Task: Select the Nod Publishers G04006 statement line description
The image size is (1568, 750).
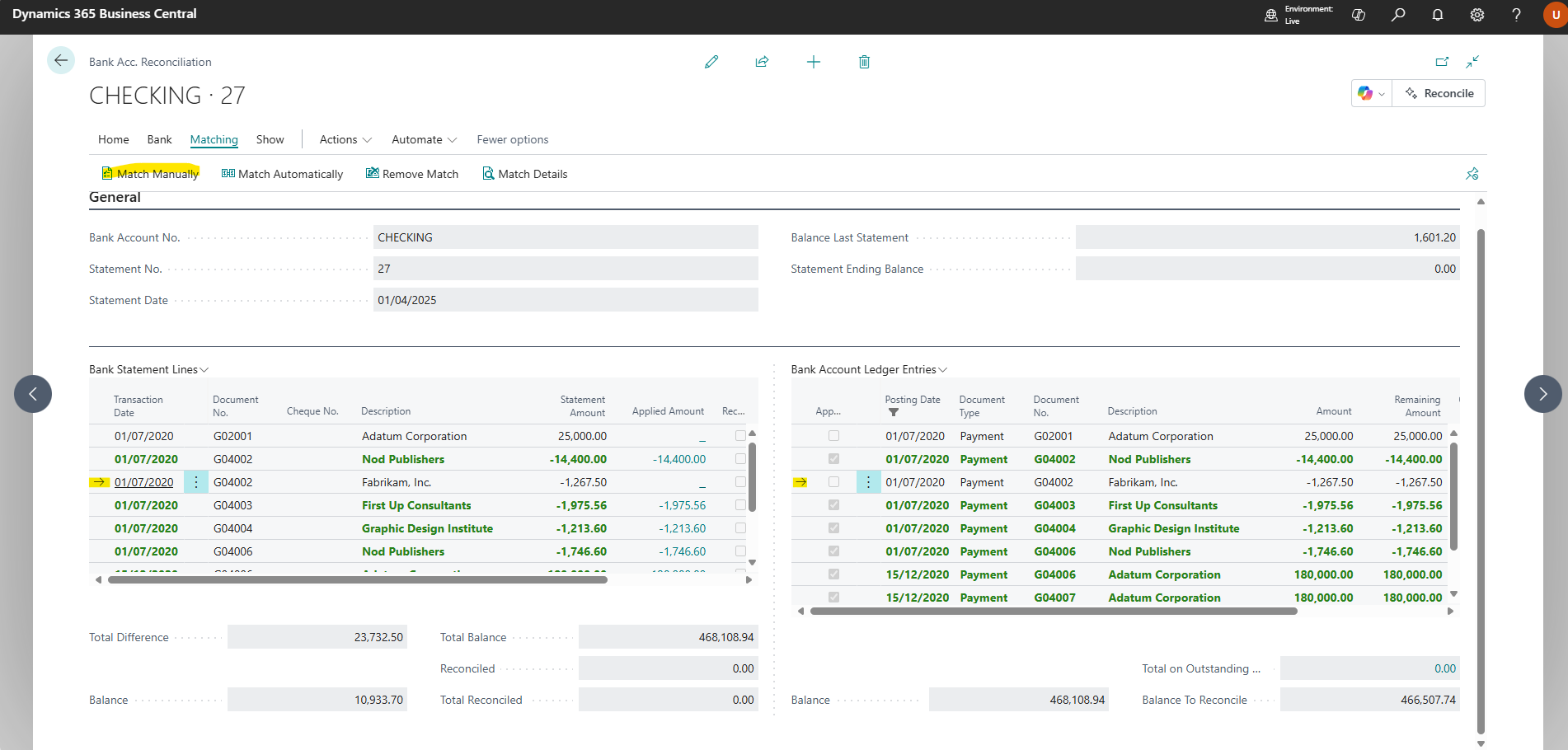Action: click(403, 551)
